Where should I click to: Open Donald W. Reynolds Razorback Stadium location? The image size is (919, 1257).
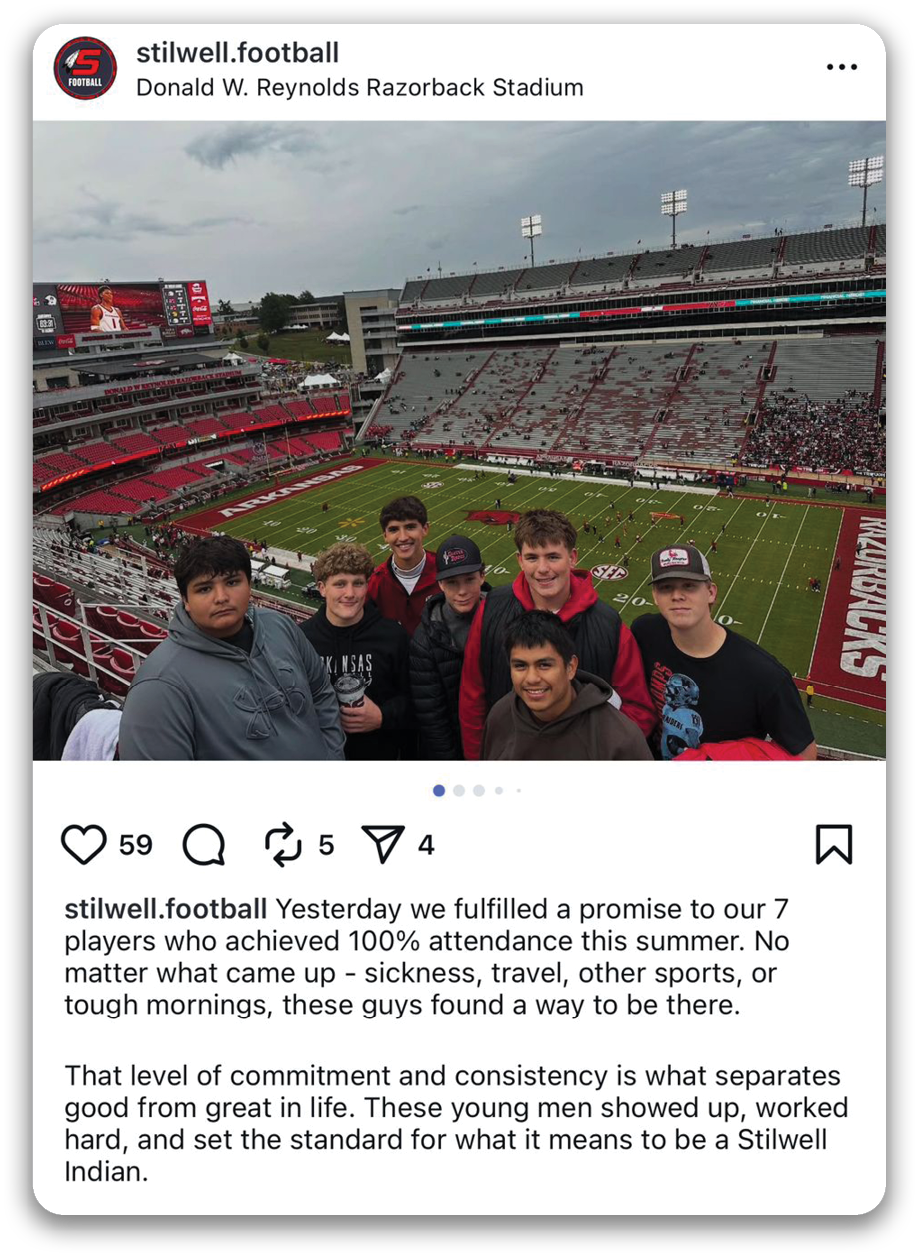click(360, 87)
